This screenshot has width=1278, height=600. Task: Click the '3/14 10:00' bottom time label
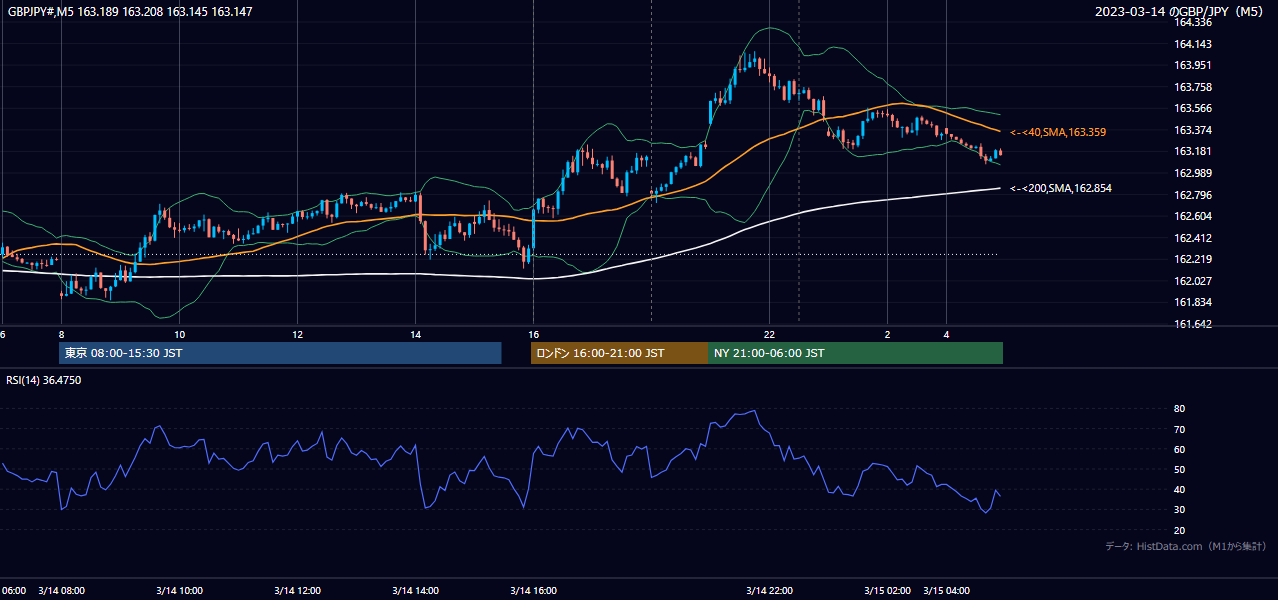[180, 590]
